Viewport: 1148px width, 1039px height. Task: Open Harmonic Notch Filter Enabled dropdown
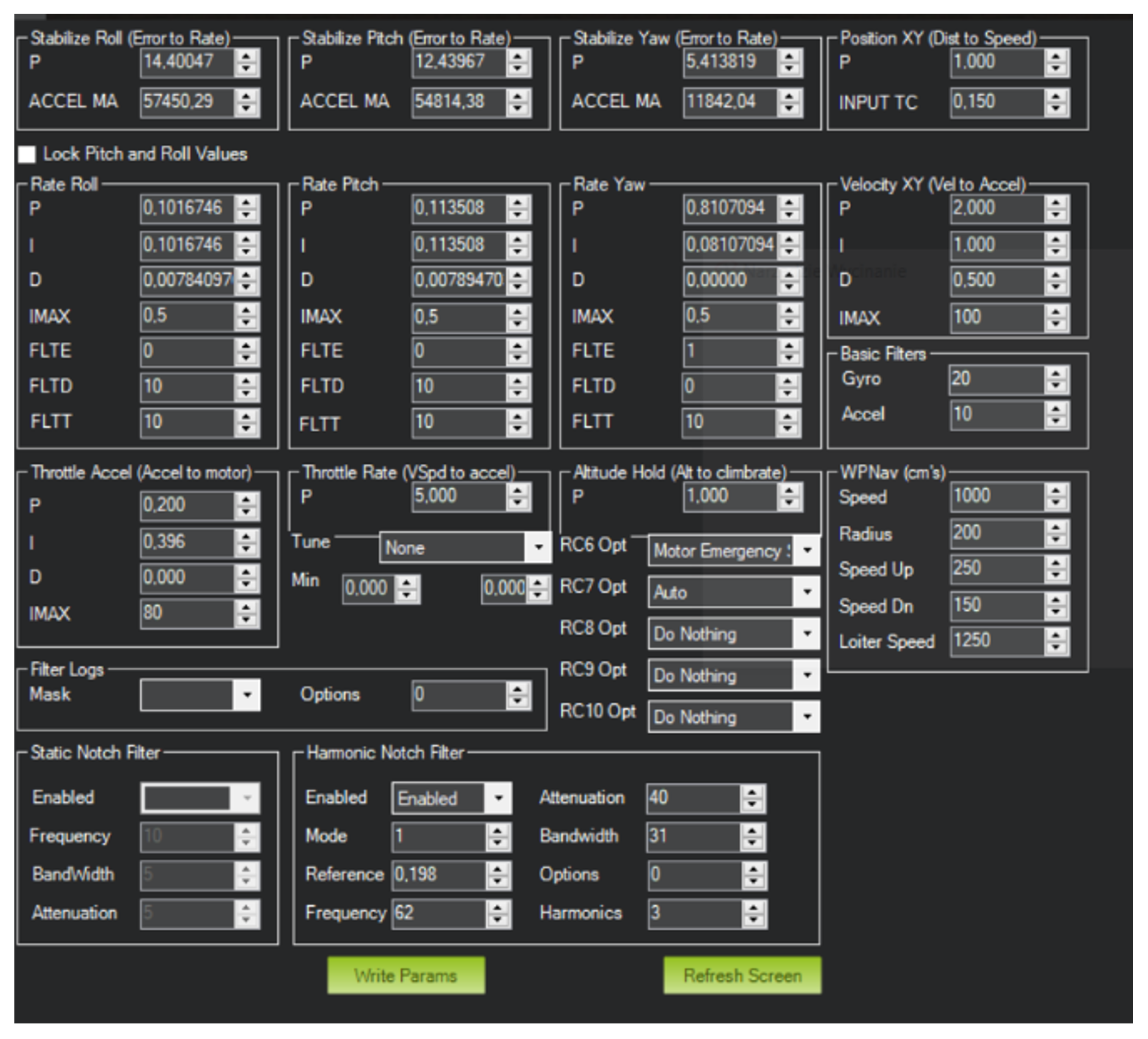[498, 797]
